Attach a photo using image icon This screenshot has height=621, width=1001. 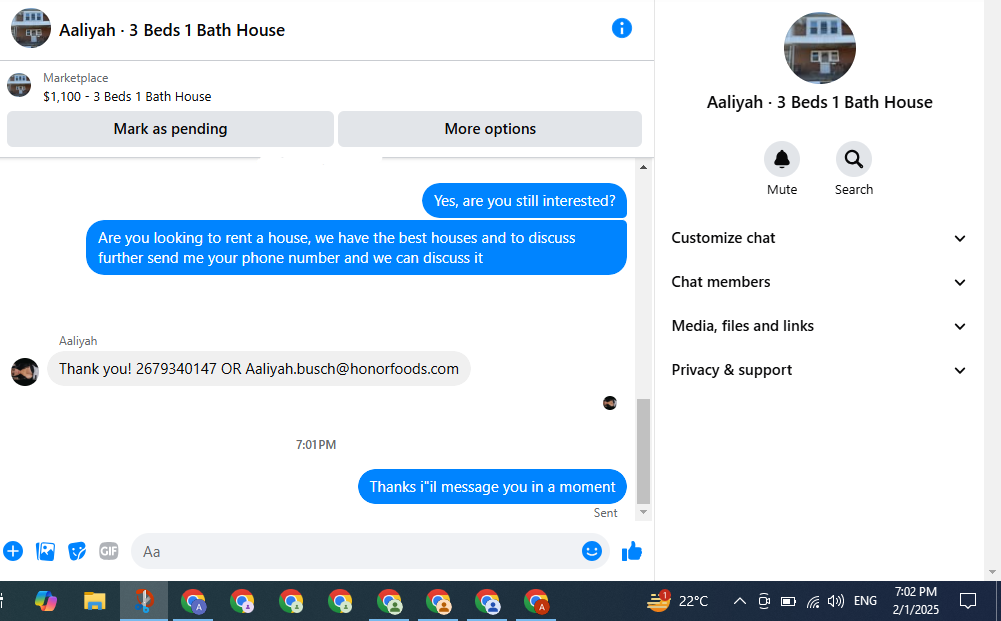click(45, 551)
